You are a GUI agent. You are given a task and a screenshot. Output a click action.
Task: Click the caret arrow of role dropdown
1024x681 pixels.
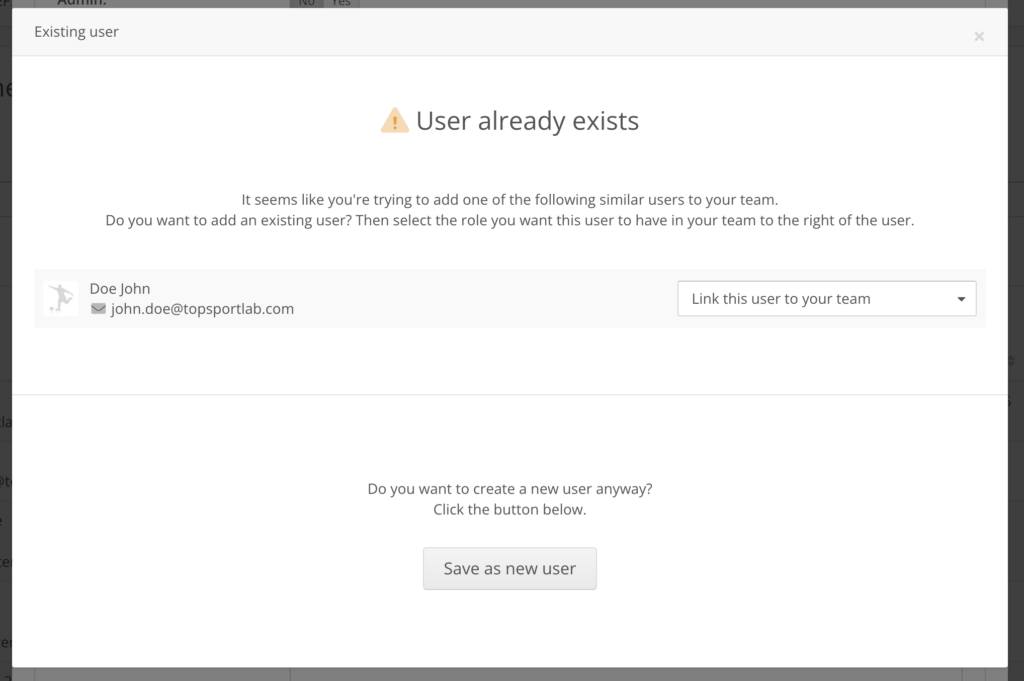pos(961,299)
